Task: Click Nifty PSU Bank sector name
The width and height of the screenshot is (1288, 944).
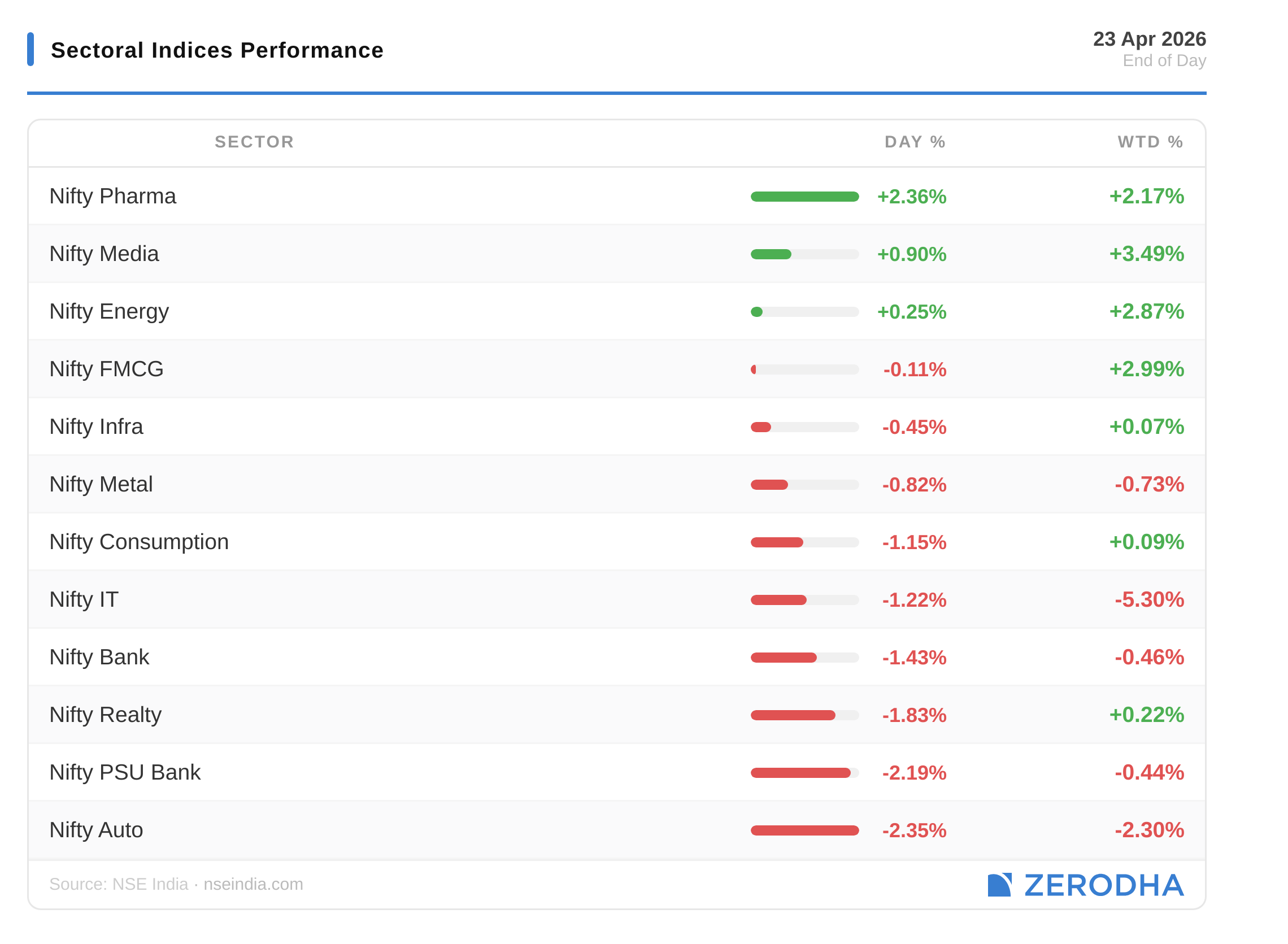Action: (x=125, y=772)
